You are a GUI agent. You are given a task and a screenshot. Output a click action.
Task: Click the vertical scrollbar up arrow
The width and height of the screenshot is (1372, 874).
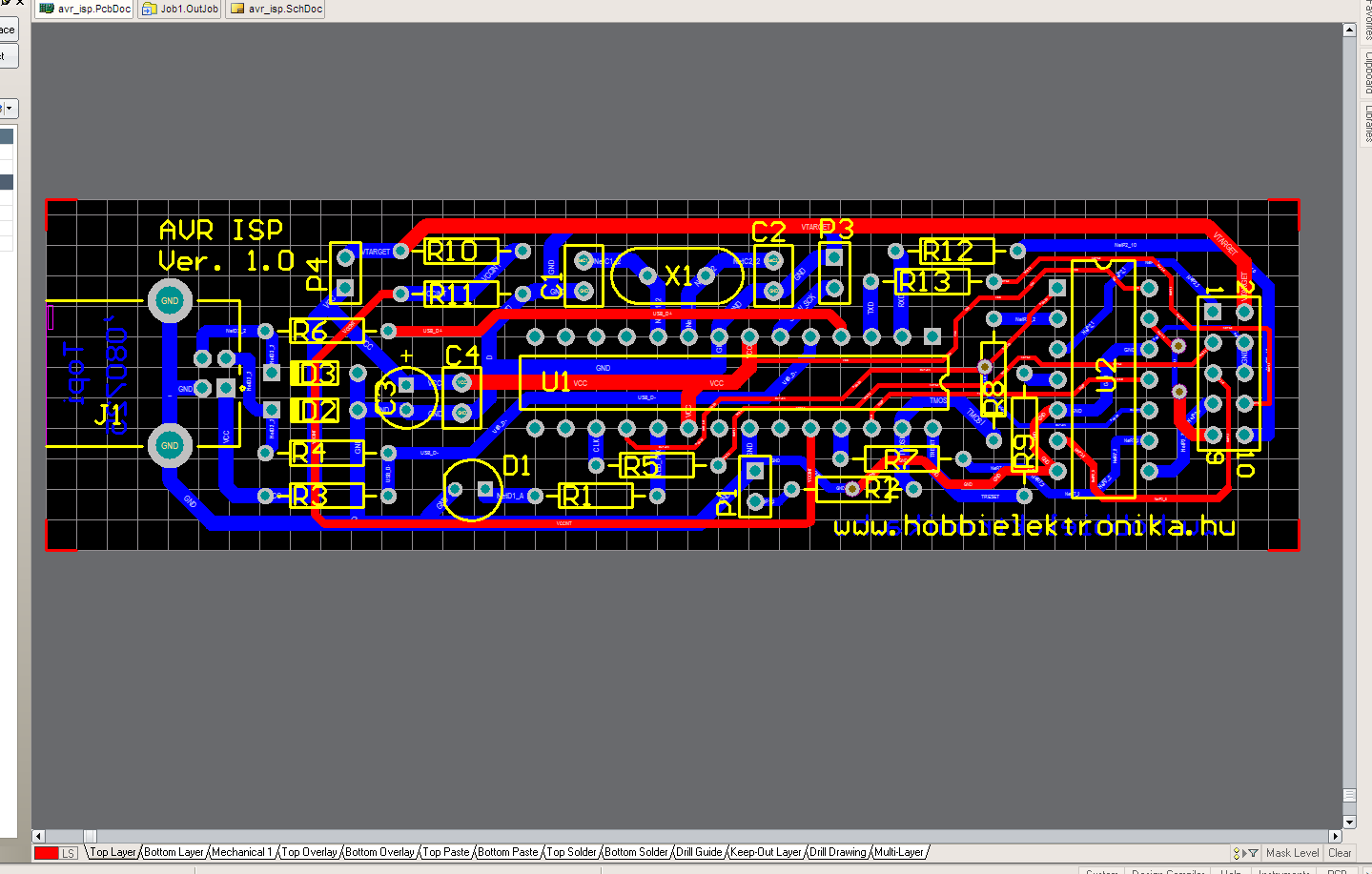point(1349,30)
